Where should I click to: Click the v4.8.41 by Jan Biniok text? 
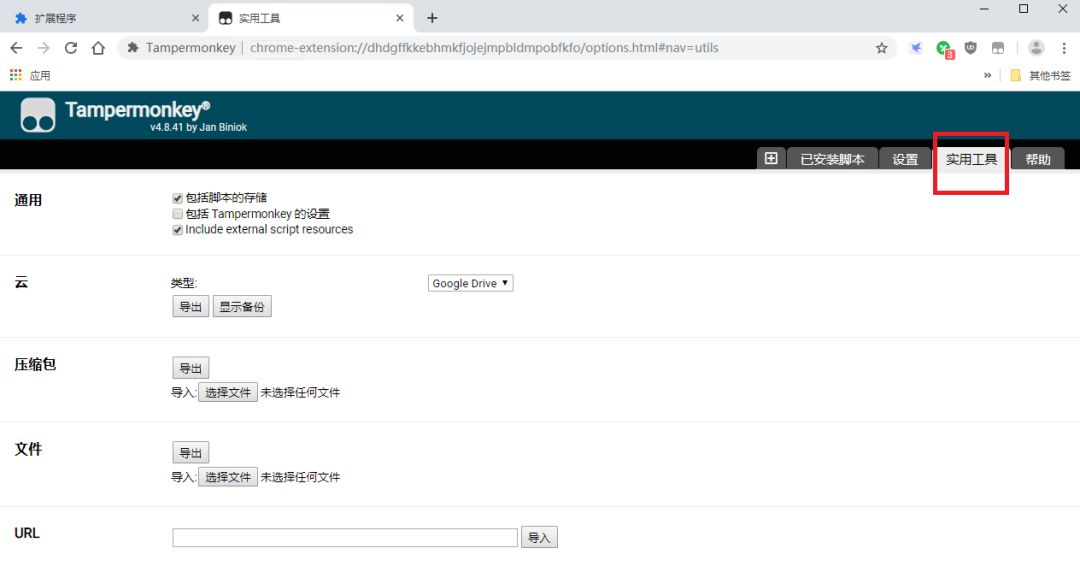click(198, 127)
